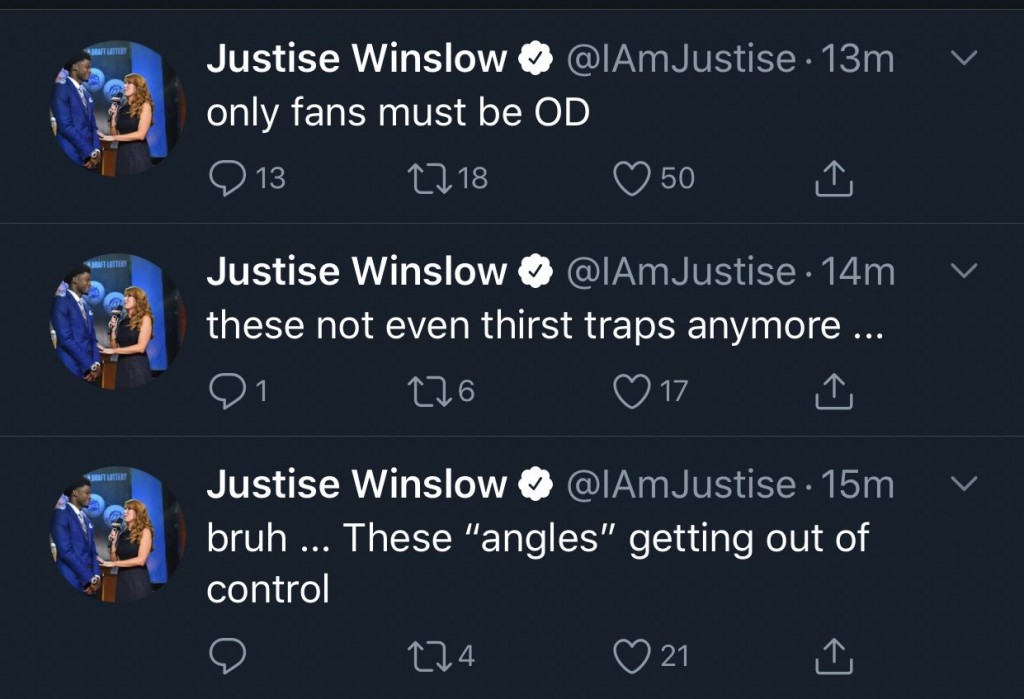Open the @IAmJustise handle on the 13m tweet
This screenshot has height=699, width=1024.
[x=681, y=60]
